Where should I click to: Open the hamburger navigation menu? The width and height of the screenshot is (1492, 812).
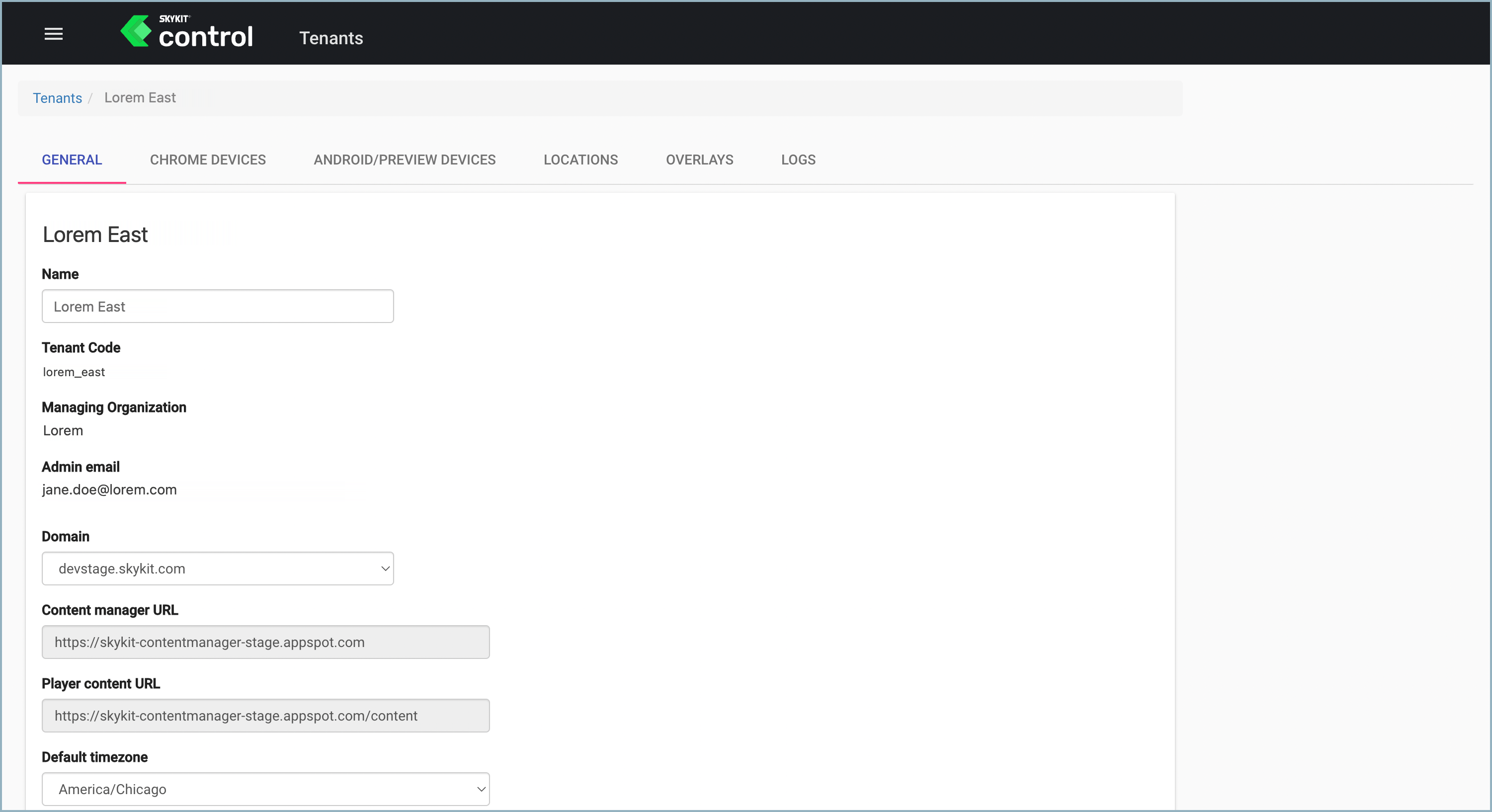coord(53,34)
